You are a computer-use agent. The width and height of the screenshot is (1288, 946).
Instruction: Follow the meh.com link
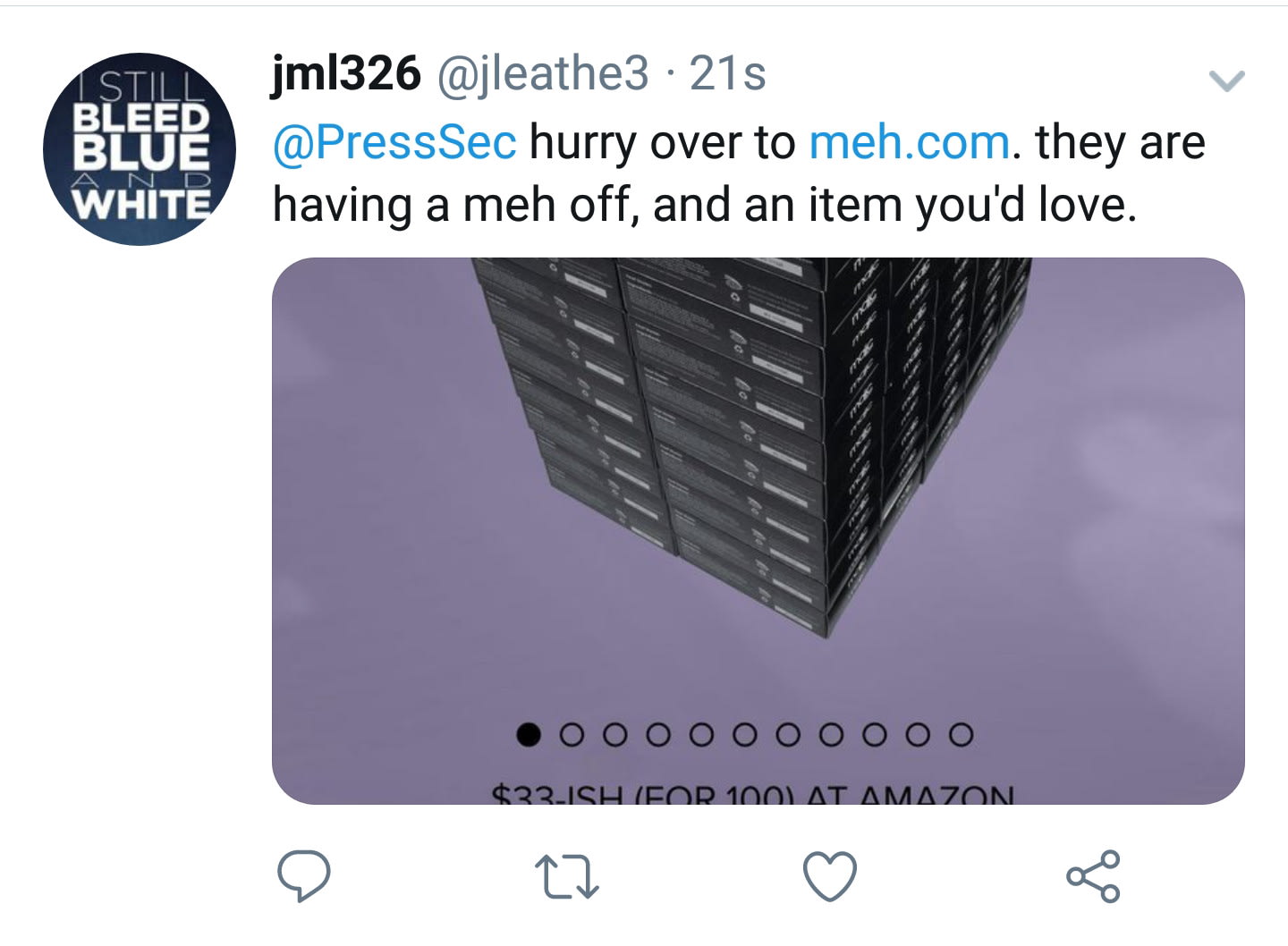[910, 143]
